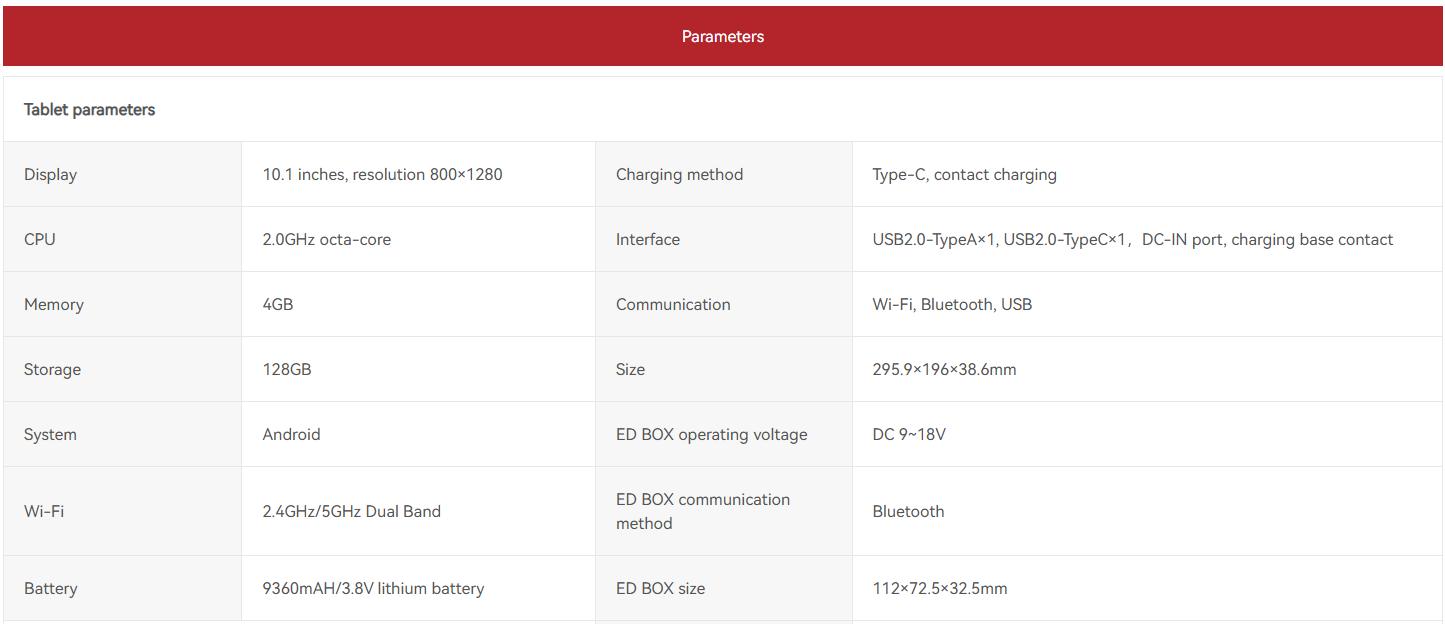1445x624 pixels.
Task: Click the red Parameters header bar
Action: (x=722, y=37)
